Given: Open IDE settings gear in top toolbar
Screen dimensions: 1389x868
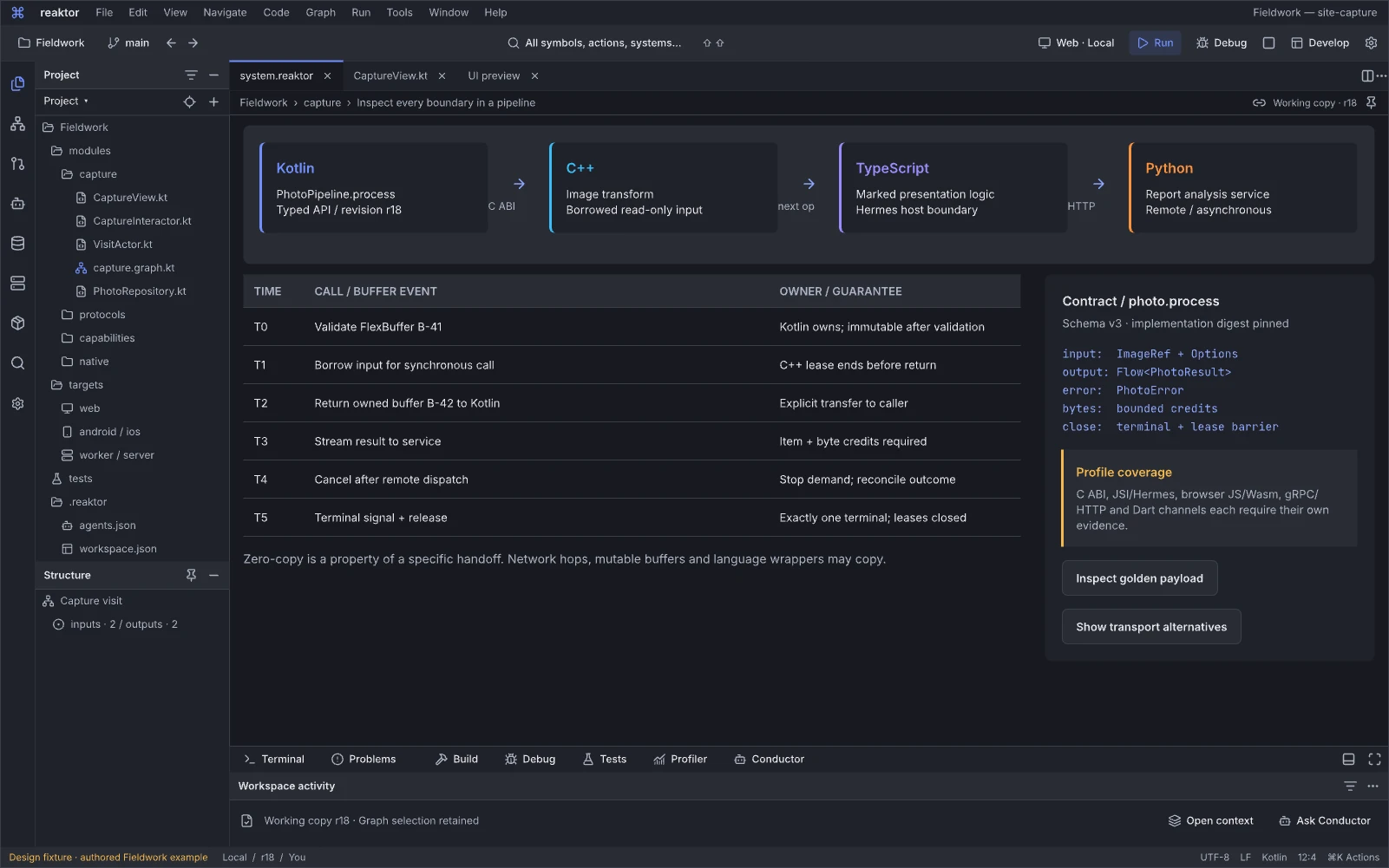Looking at the screenshot, I should 1371,42.
